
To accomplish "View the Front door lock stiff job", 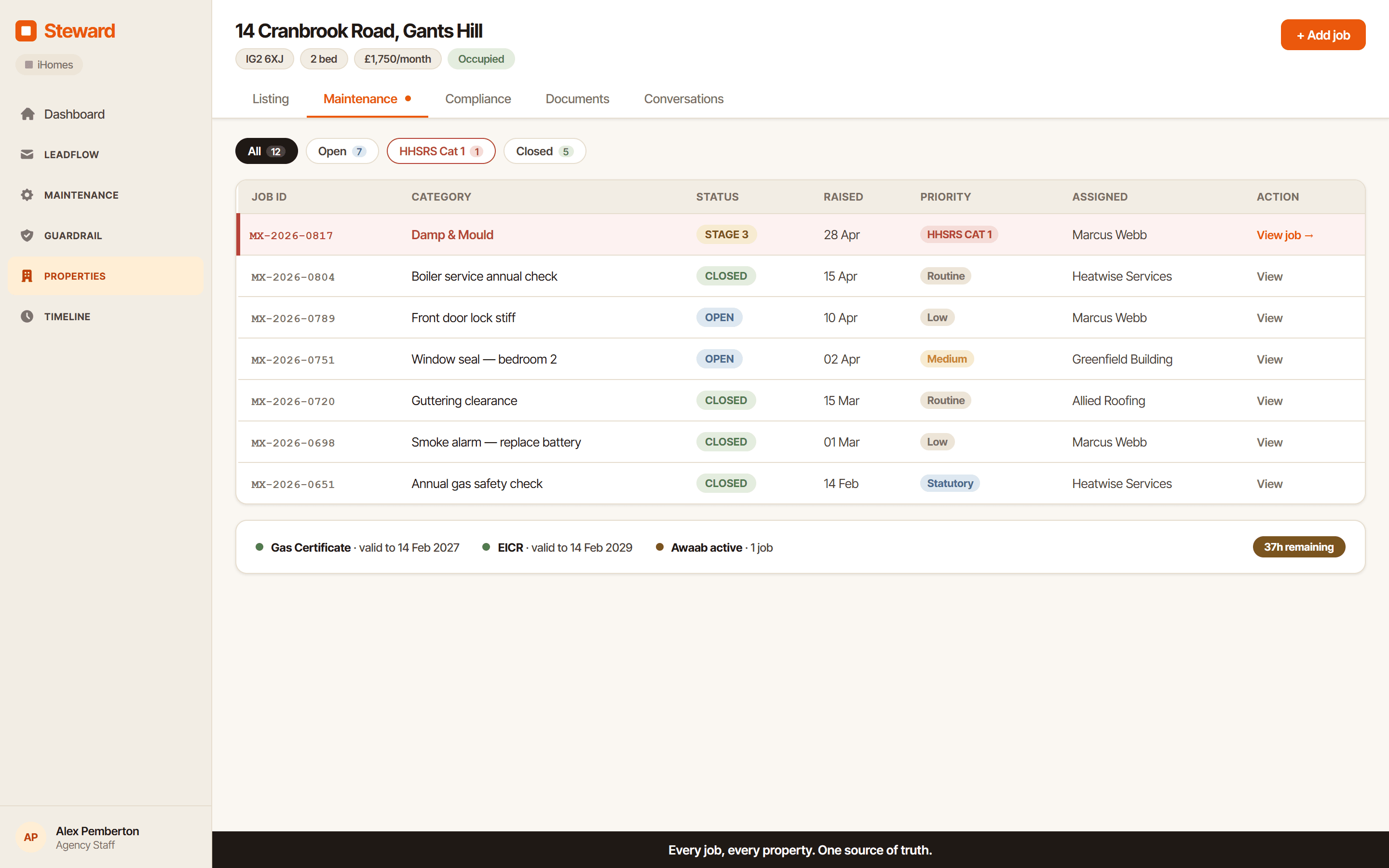I will 1269,317.
